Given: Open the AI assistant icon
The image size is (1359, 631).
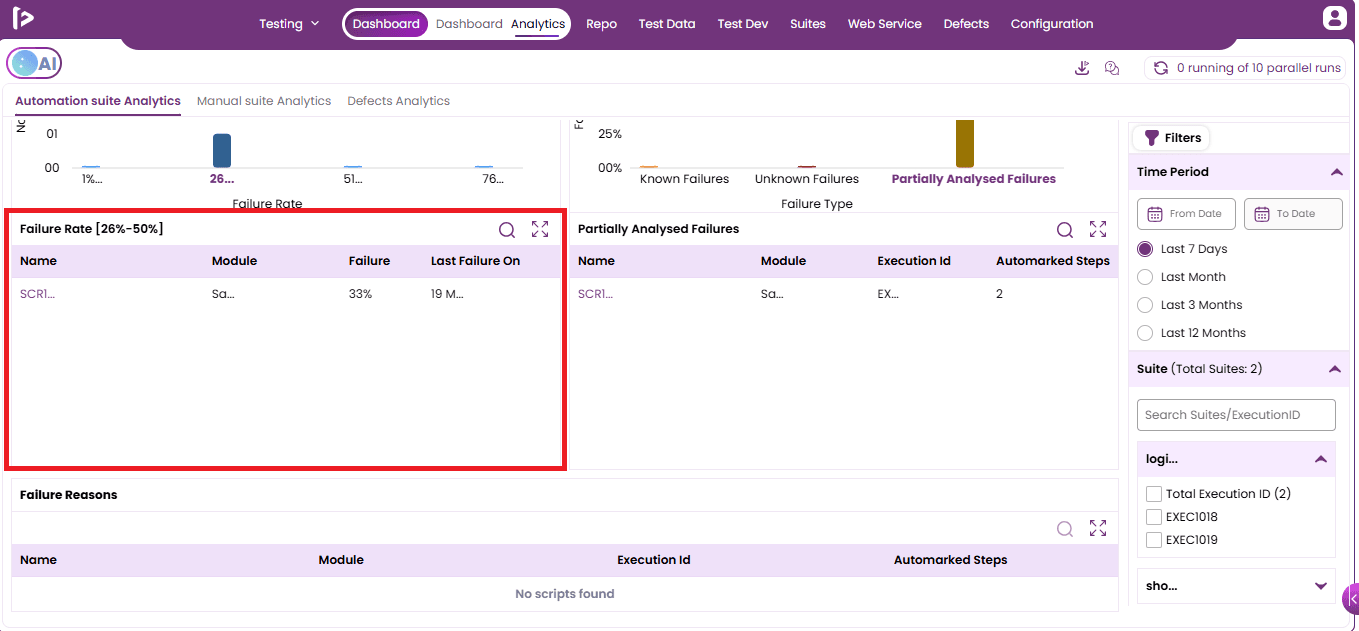Looking at the screenshot, I should (34, 64).
